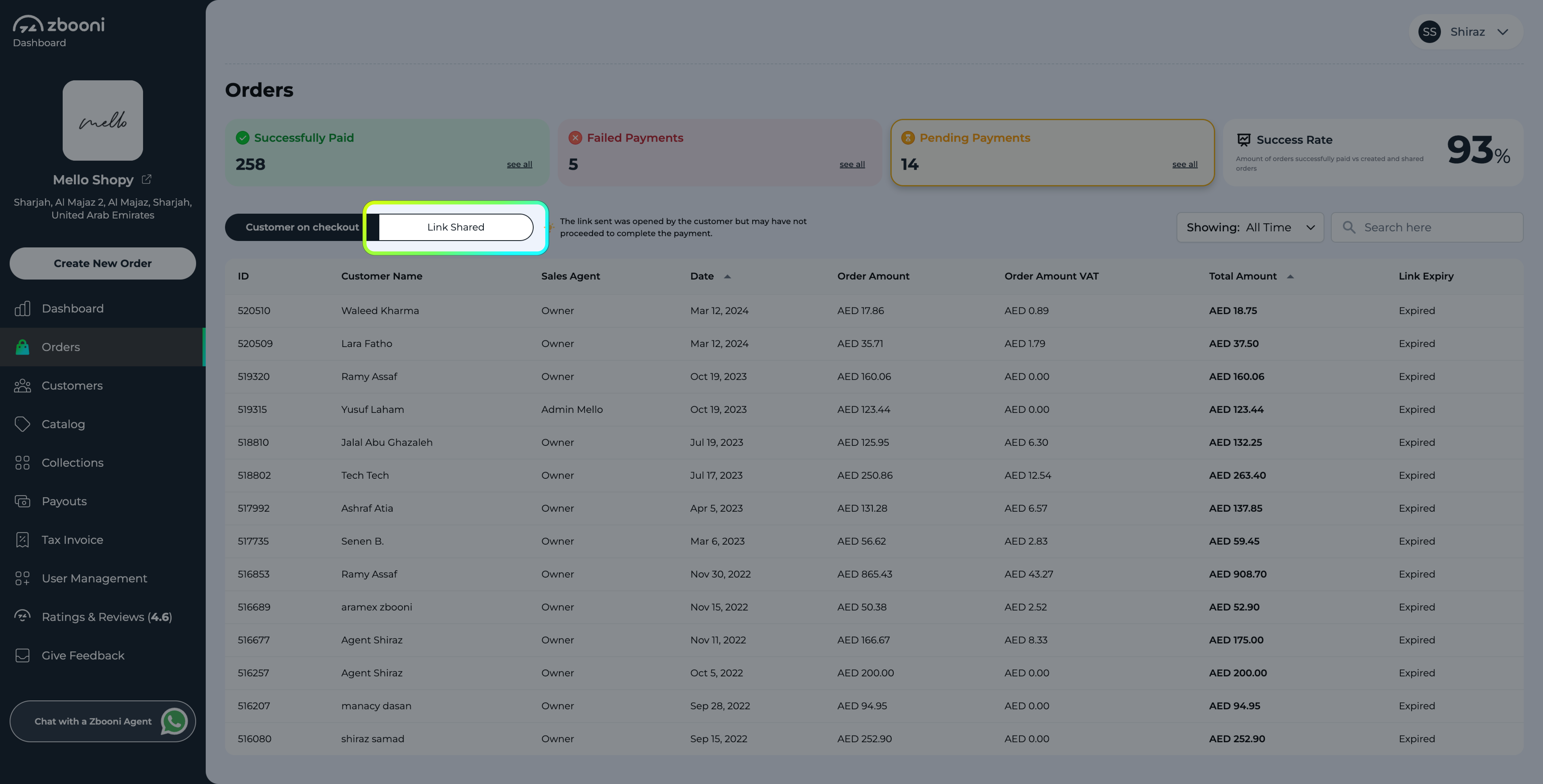Sort by Date column arrow
The image size is (1543, 784).
pos(727,277)
